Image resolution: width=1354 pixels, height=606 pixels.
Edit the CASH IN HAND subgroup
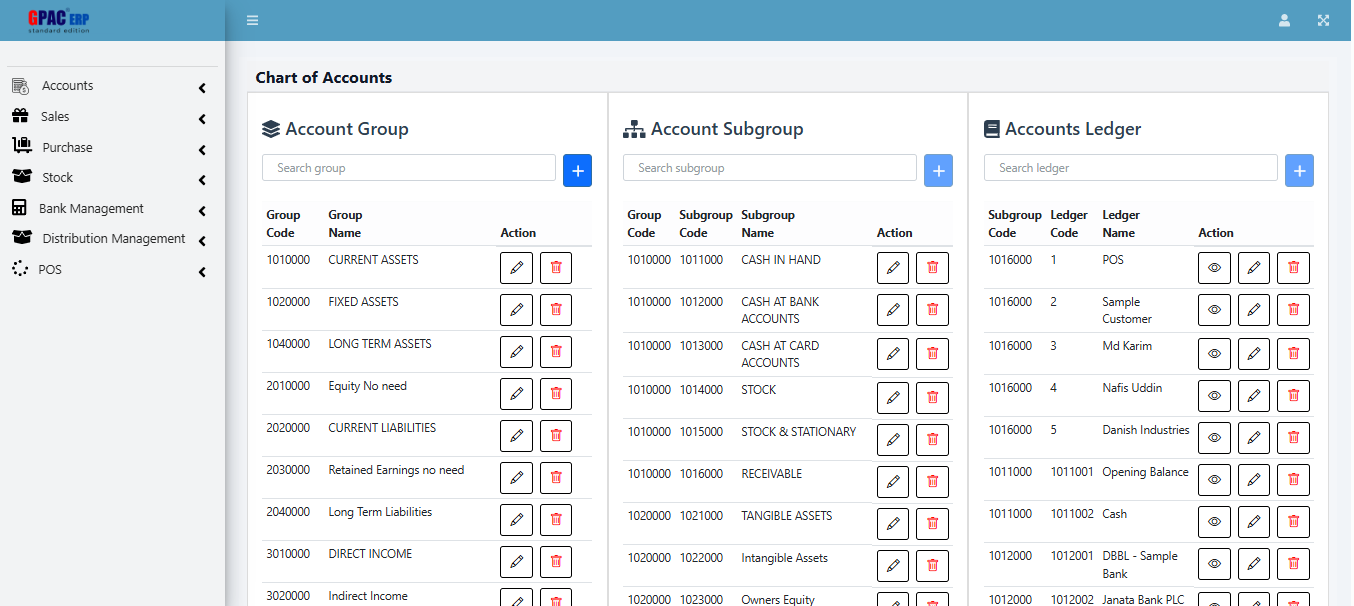(x=893, y=268)
